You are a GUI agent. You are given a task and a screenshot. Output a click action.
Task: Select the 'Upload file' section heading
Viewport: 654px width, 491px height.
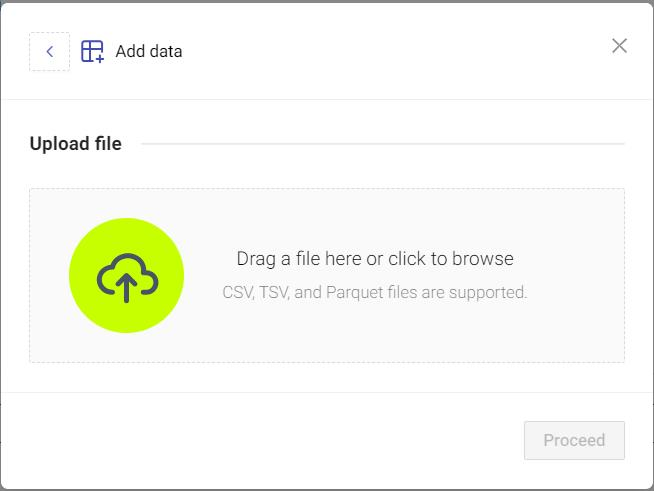[76, 144]
